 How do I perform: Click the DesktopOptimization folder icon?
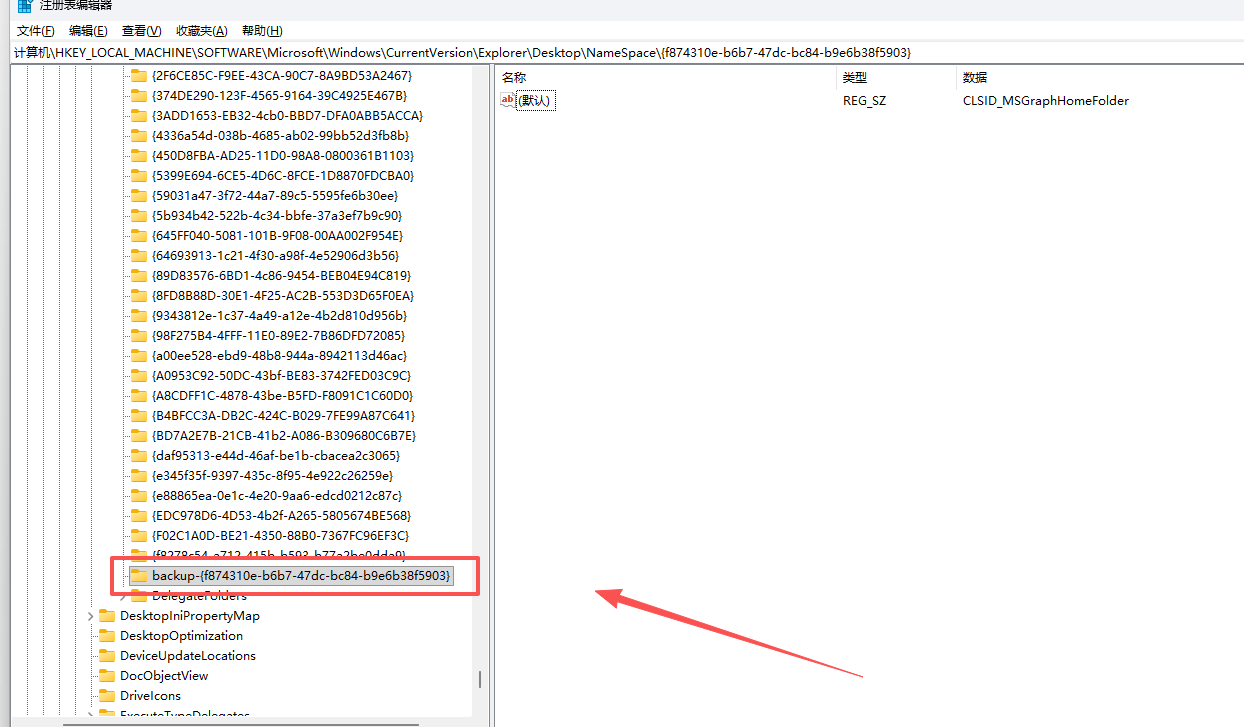pyautogui.click(x=107, y=636)
